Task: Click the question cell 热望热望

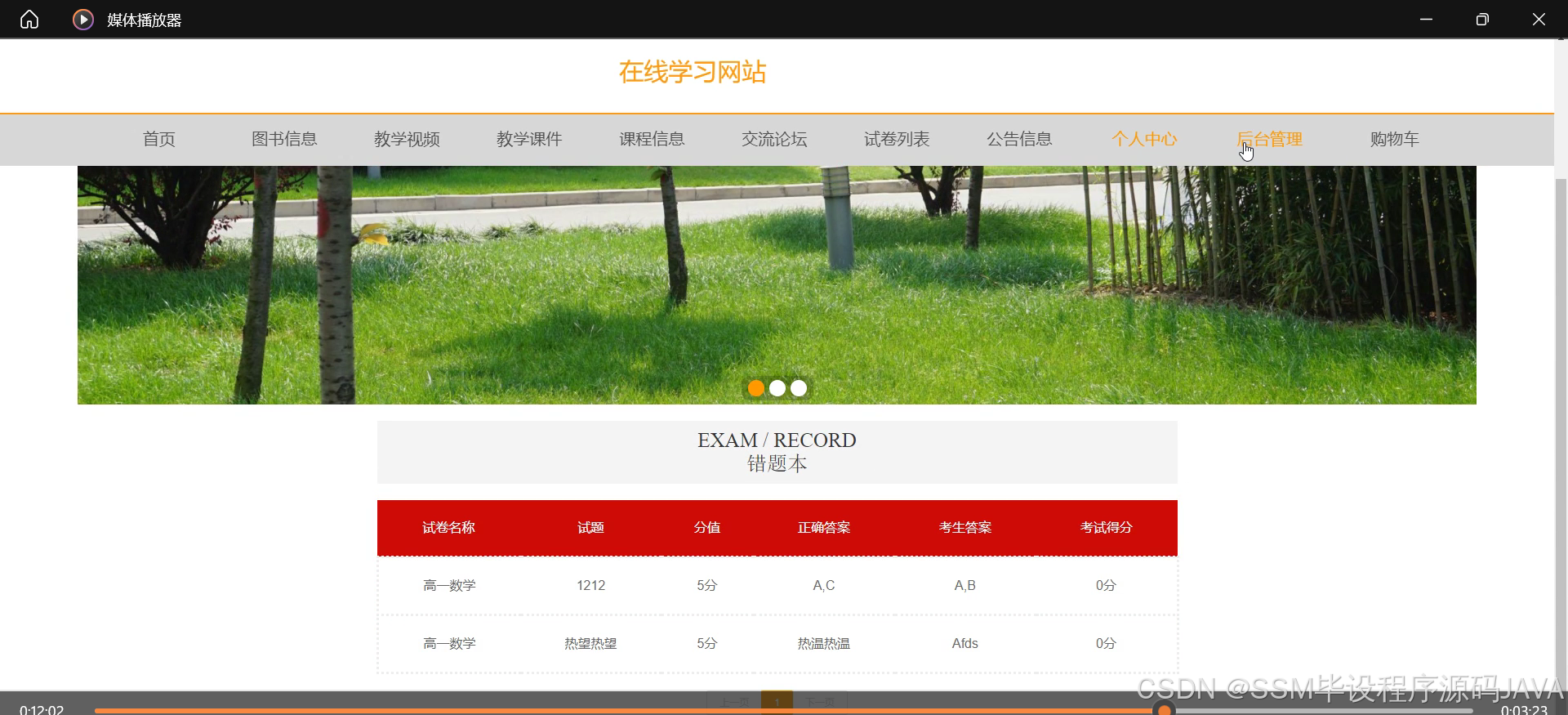Action: [590, 643]
